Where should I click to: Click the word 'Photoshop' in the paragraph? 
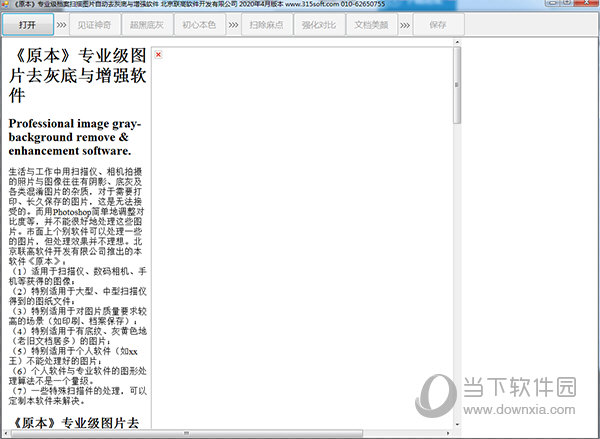tap(72, 212)
